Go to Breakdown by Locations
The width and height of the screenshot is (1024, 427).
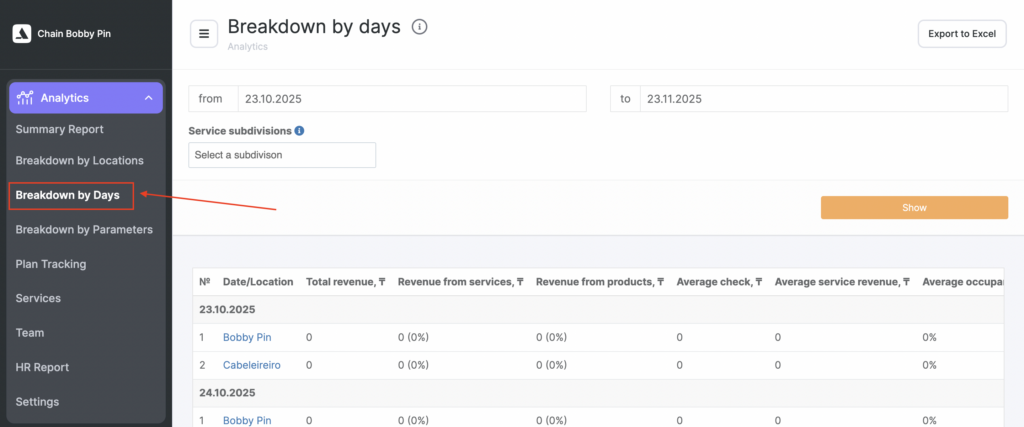tap(79, 160)
